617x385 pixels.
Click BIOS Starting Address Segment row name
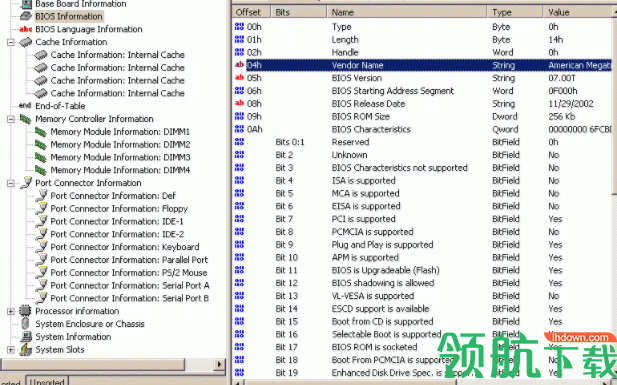(393, 91)
